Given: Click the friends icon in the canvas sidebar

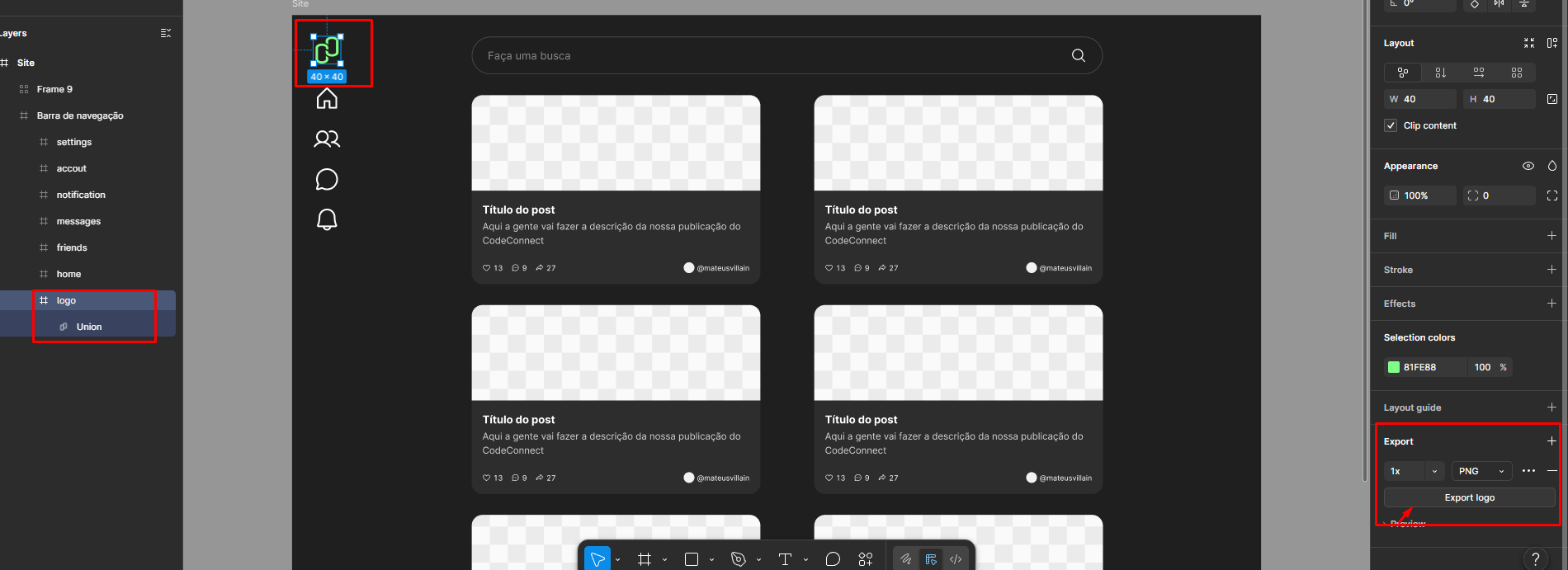Looking at the screenshot, I should 327,139.
